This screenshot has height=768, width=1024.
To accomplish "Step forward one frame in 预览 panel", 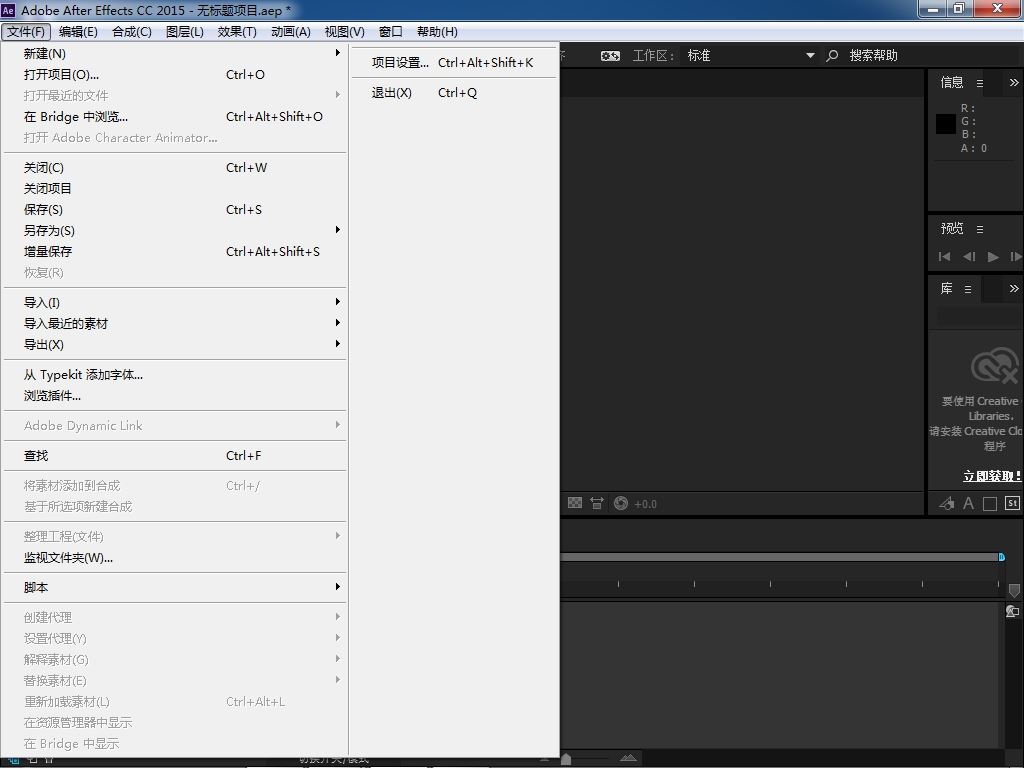I will point(1016,257).
